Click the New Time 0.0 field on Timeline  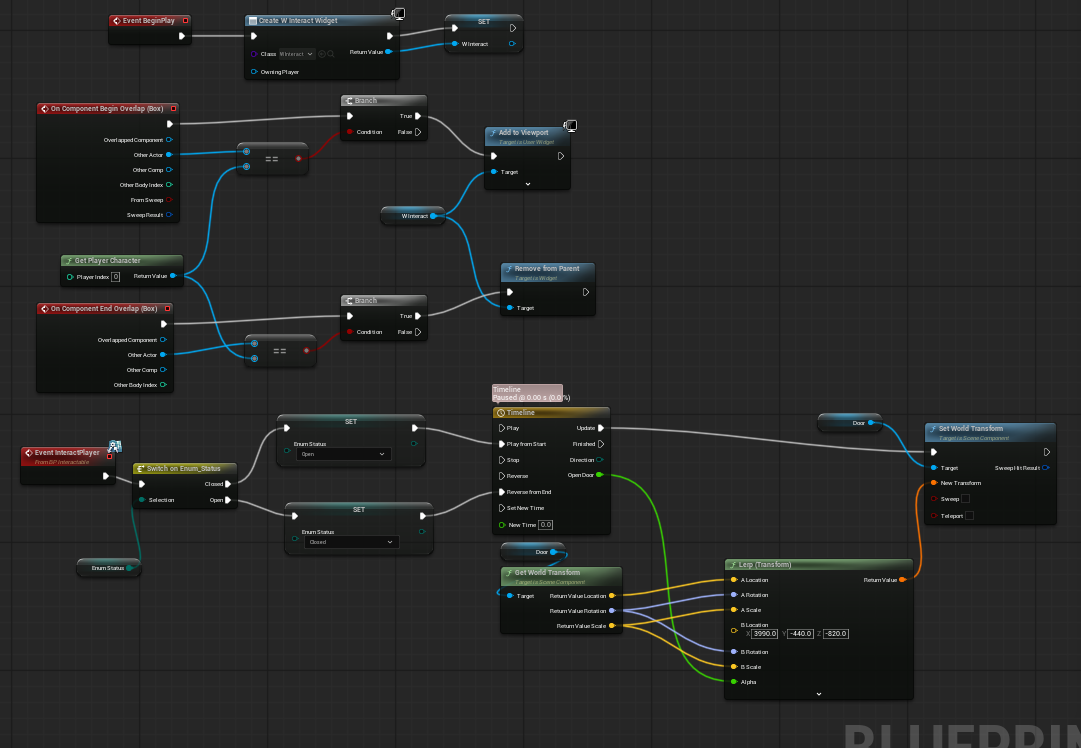[545, 525]
